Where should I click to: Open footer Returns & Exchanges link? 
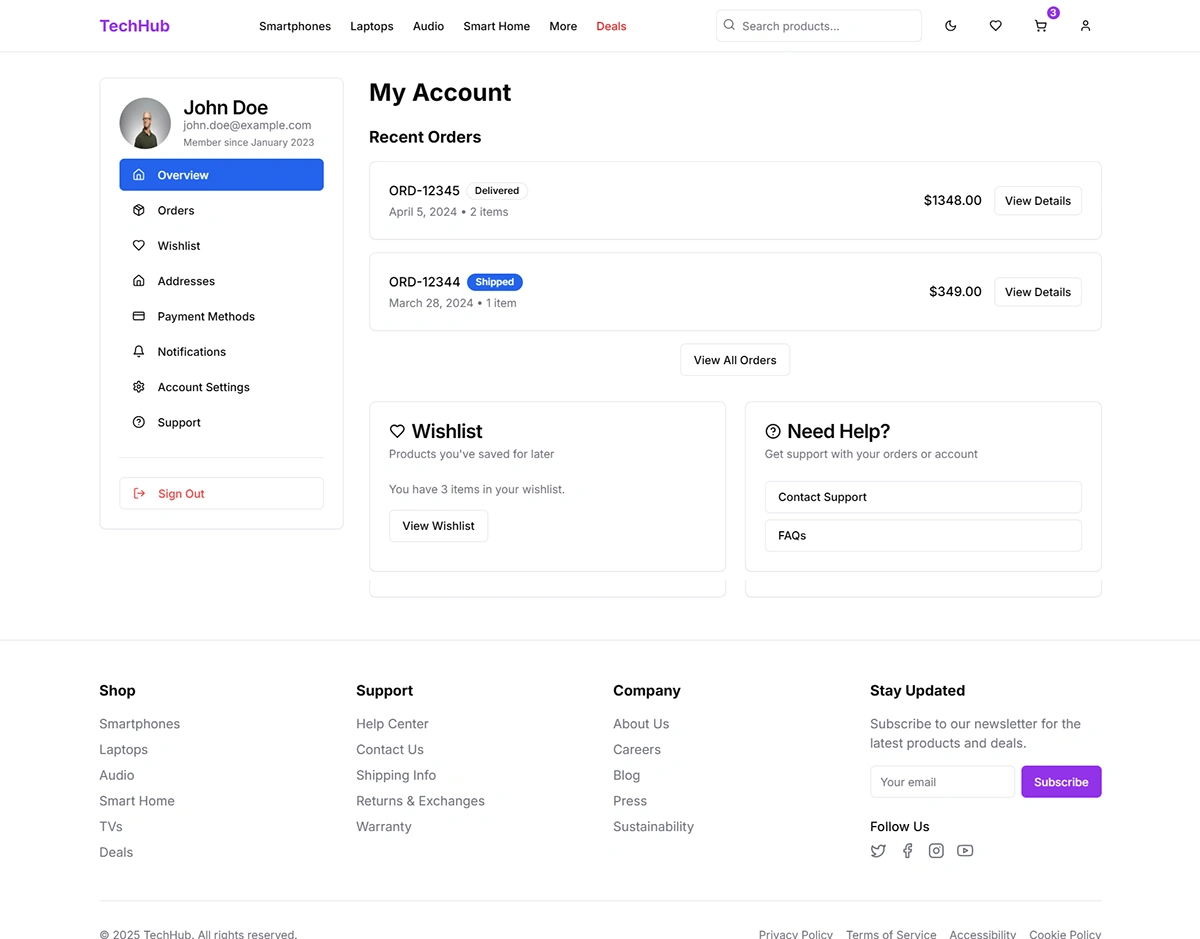tap(420, 801)
